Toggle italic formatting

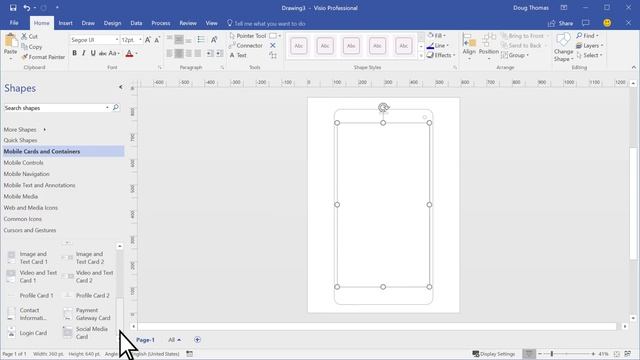tap(84, 53)
